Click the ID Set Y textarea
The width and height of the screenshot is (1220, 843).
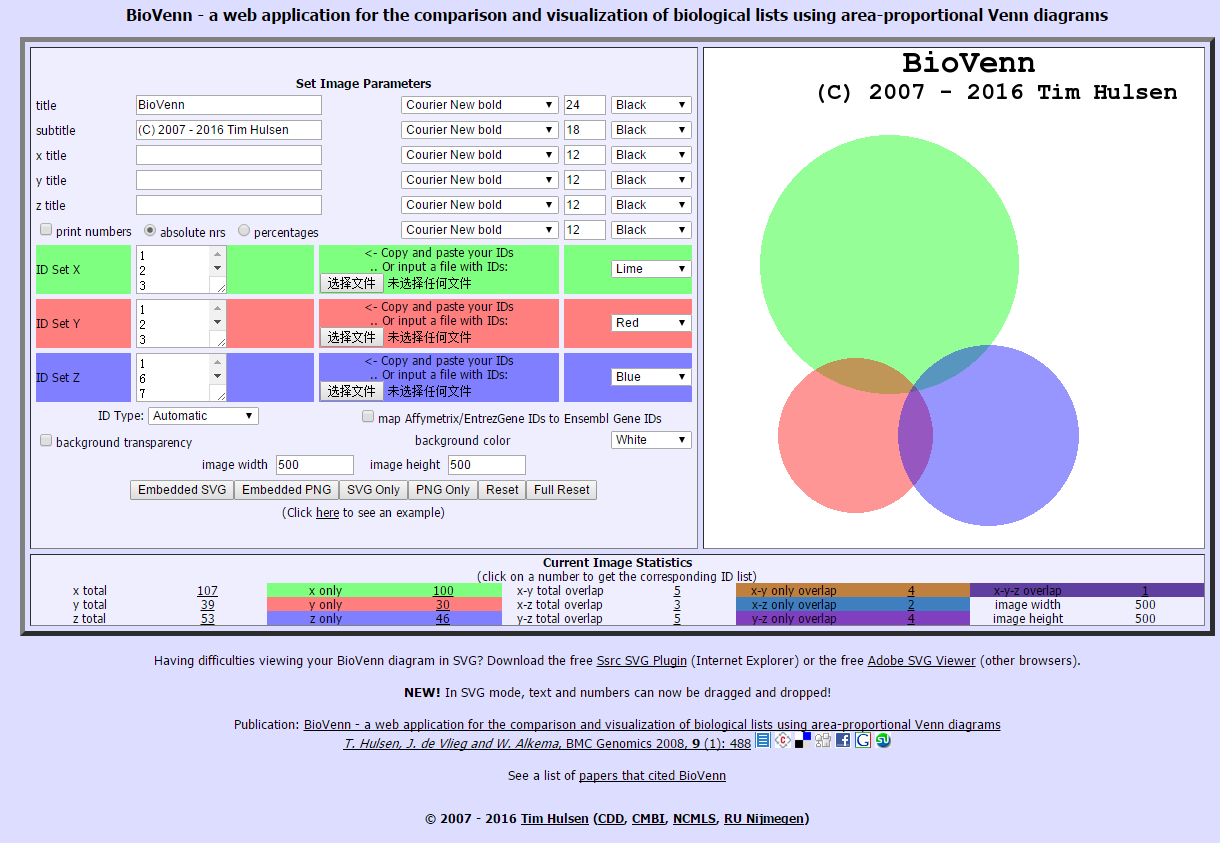(x=181, y=324)
